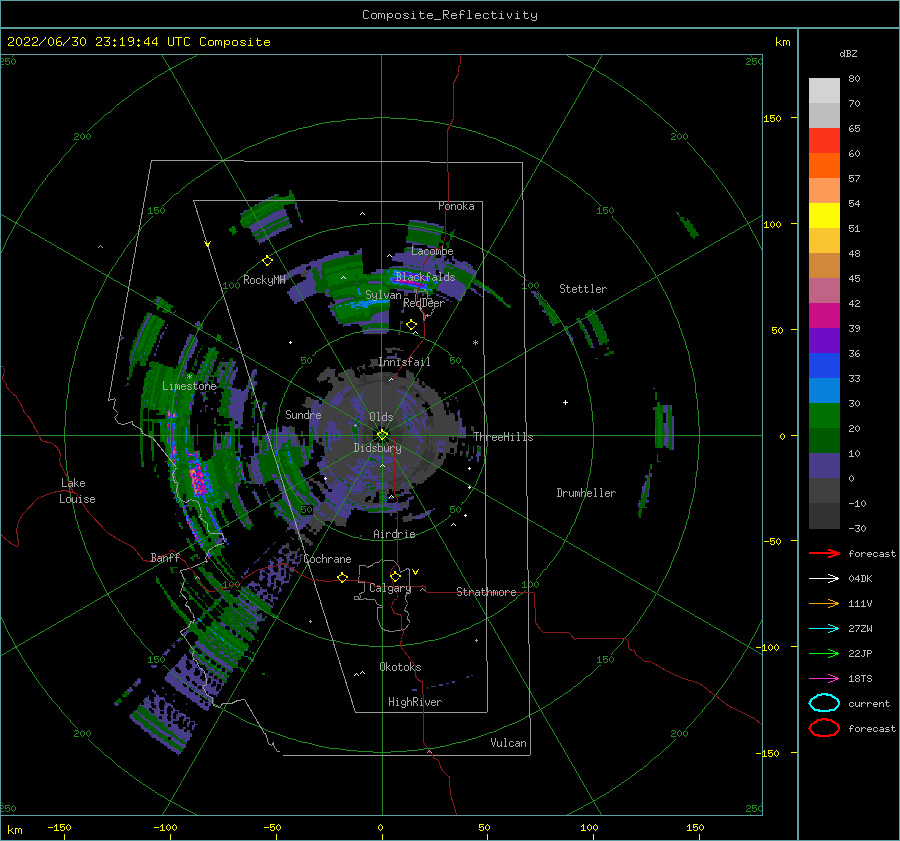Click the Vulcan town label
The image size is (900, 841).
508,743
